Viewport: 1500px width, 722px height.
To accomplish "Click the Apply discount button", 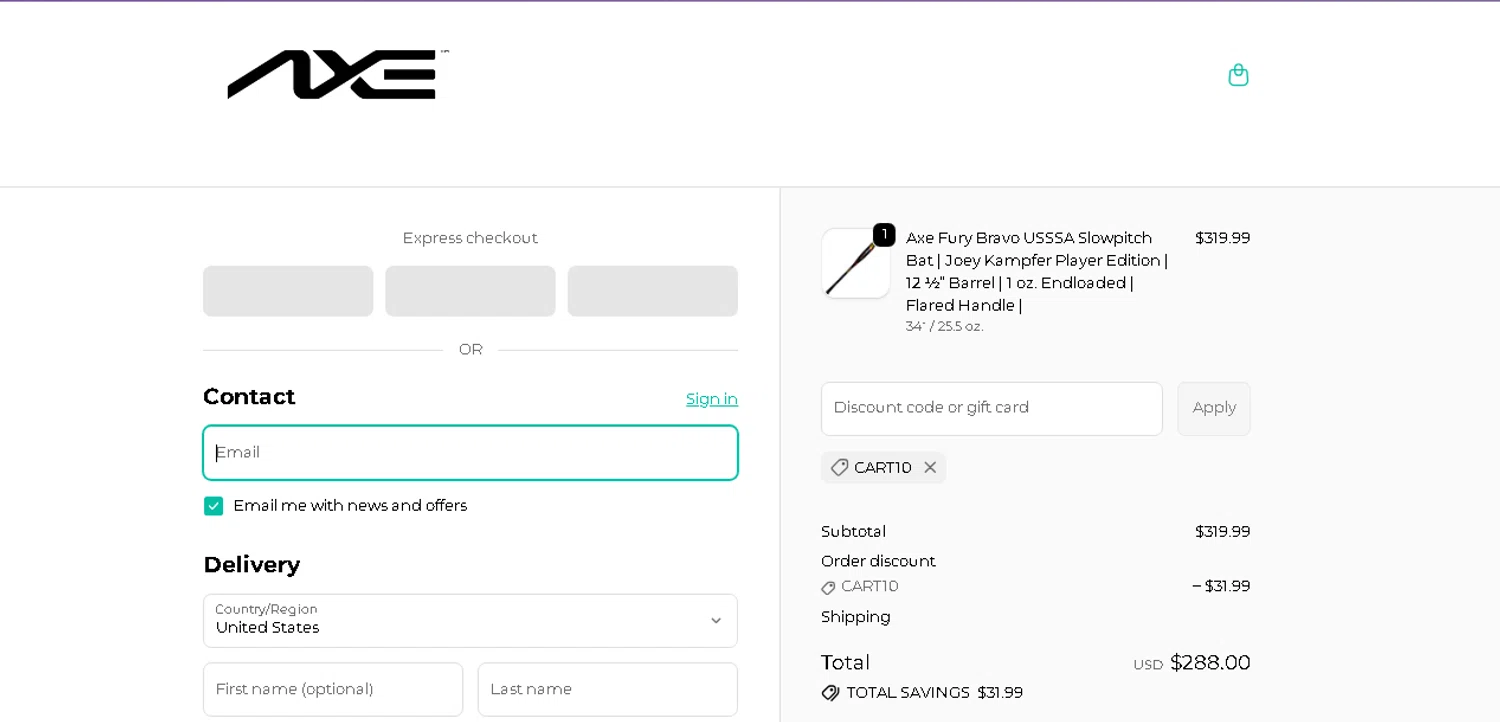I will click(1214, 408).
